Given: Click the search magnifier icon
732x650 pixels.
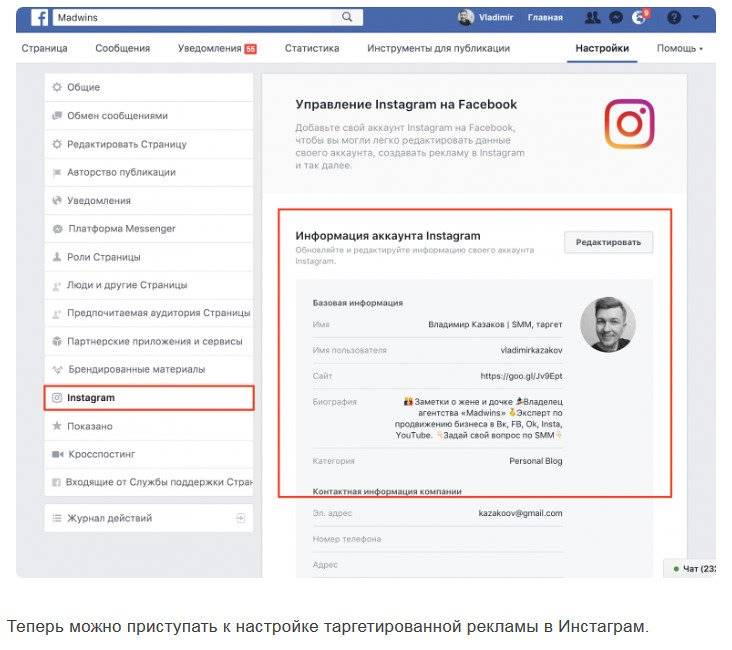Looking at the screenshot, I should click(x=347, y=17).
